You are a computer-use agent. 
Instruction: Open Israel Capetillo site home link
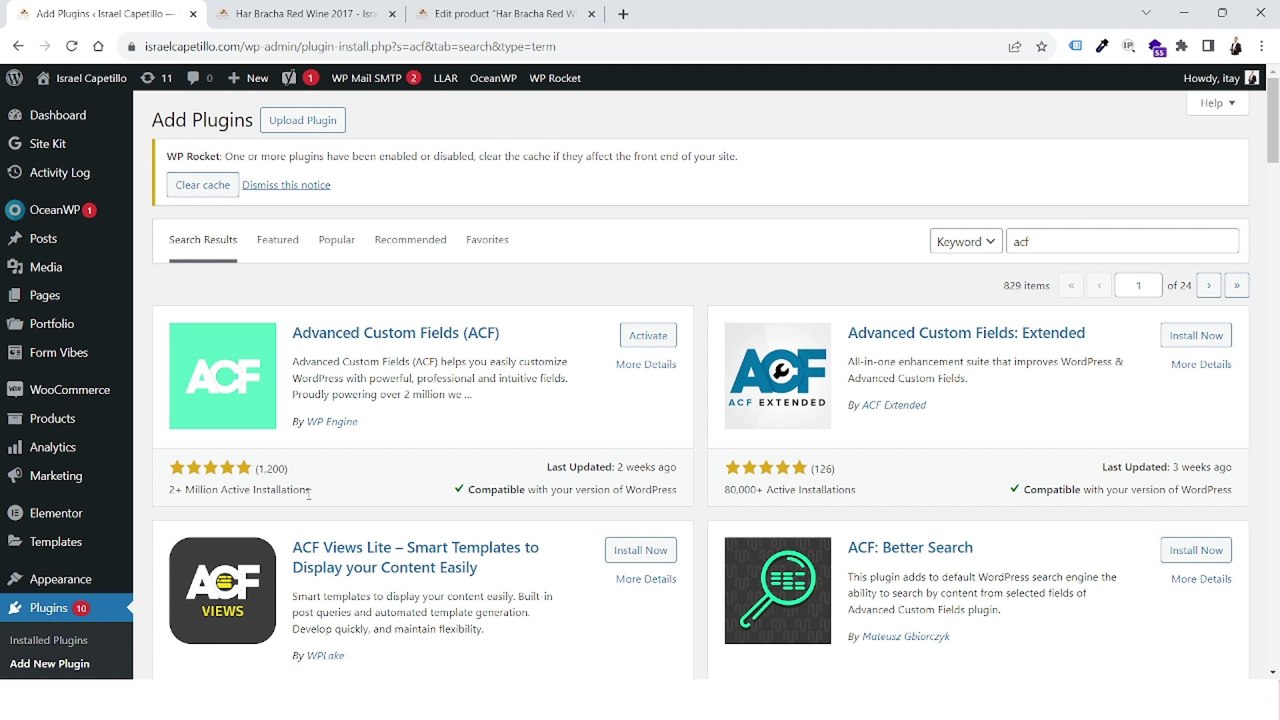click(82, 78)
